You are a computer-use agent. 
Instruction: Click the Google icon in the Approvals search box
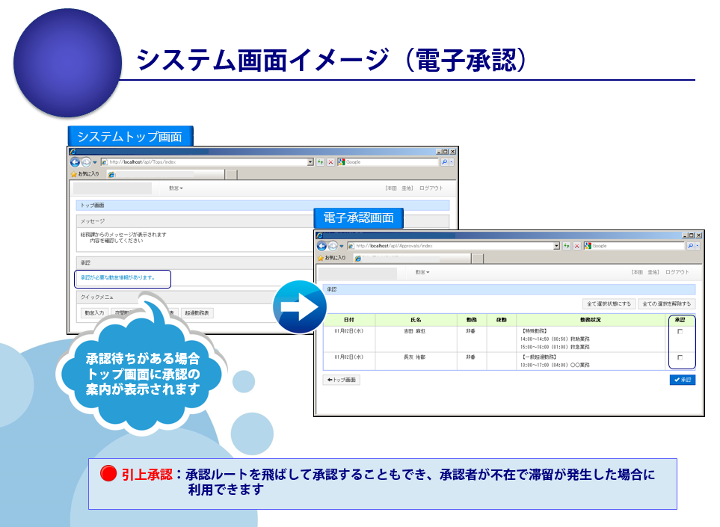588,246
